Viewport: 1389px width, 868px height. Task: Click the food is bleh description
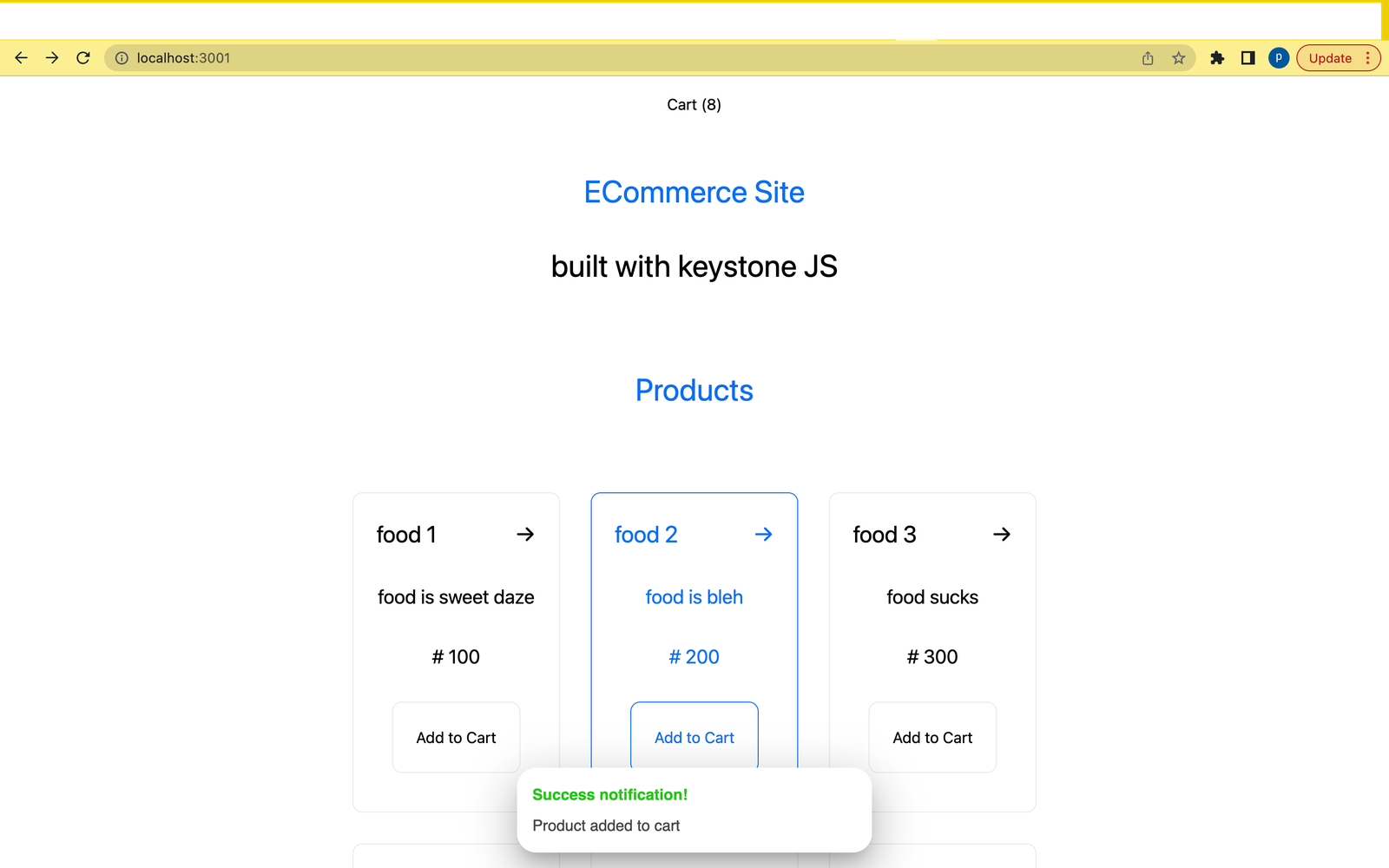[x=694, y=597]
